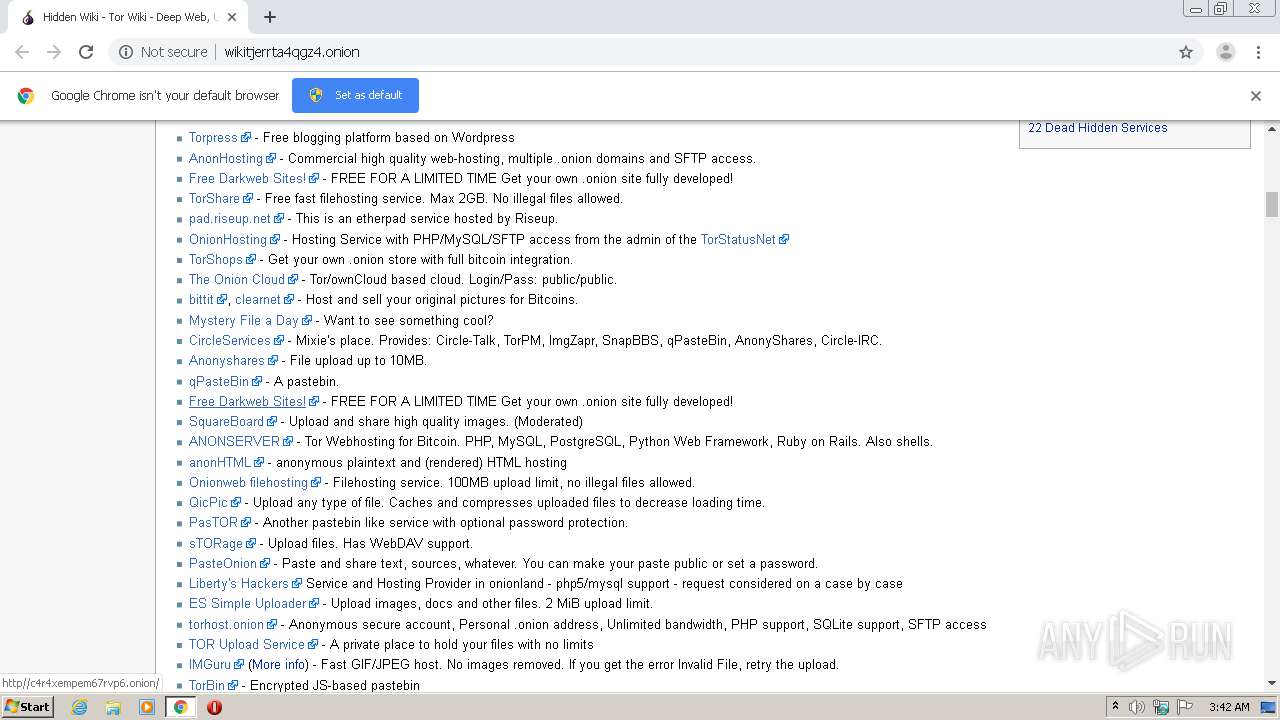Screen dimensions: 1280x720
Task: Open the anonHTML link
Action: pos(220,462)
